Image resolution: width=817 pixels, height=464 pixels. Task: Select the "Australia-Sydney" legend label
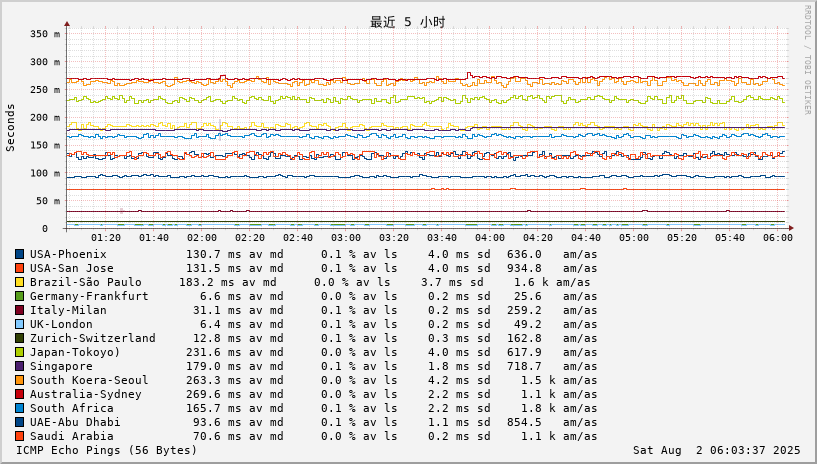pos(85,394)
